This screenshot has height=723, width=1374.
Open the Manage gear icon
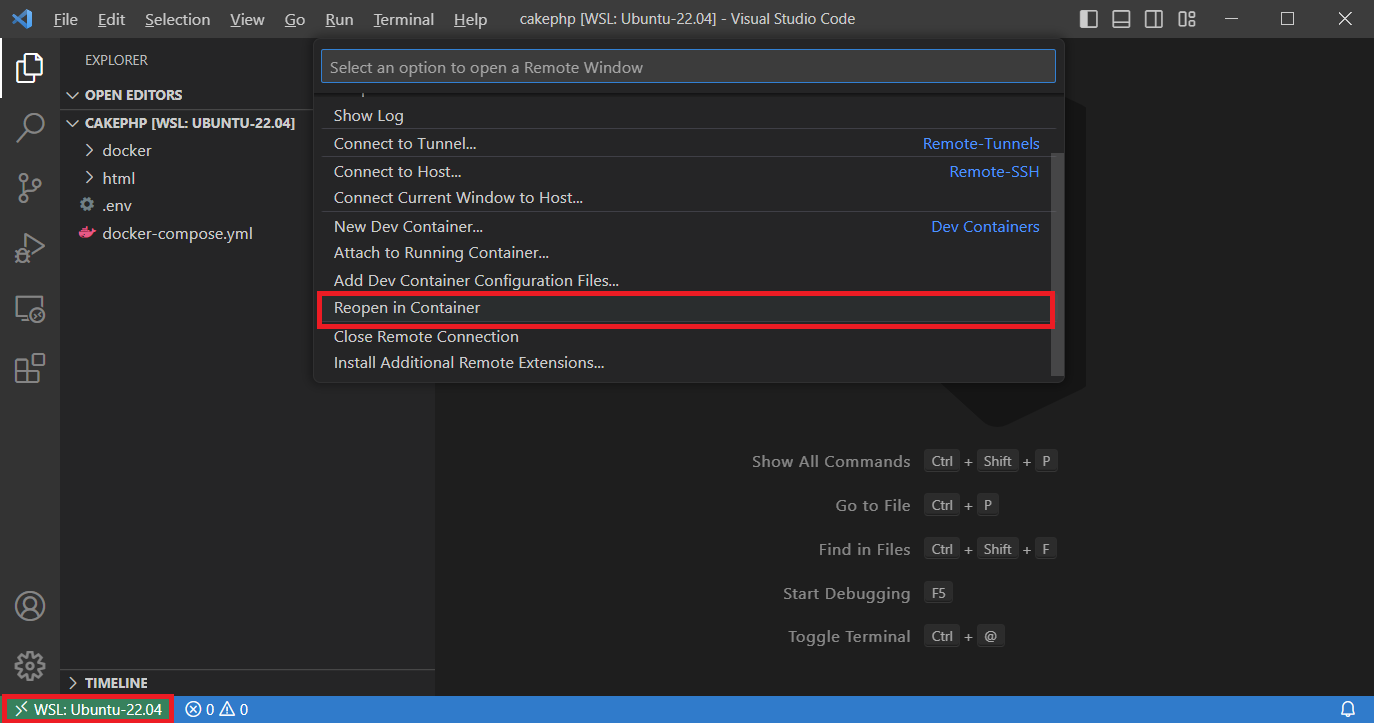point(30,665)
